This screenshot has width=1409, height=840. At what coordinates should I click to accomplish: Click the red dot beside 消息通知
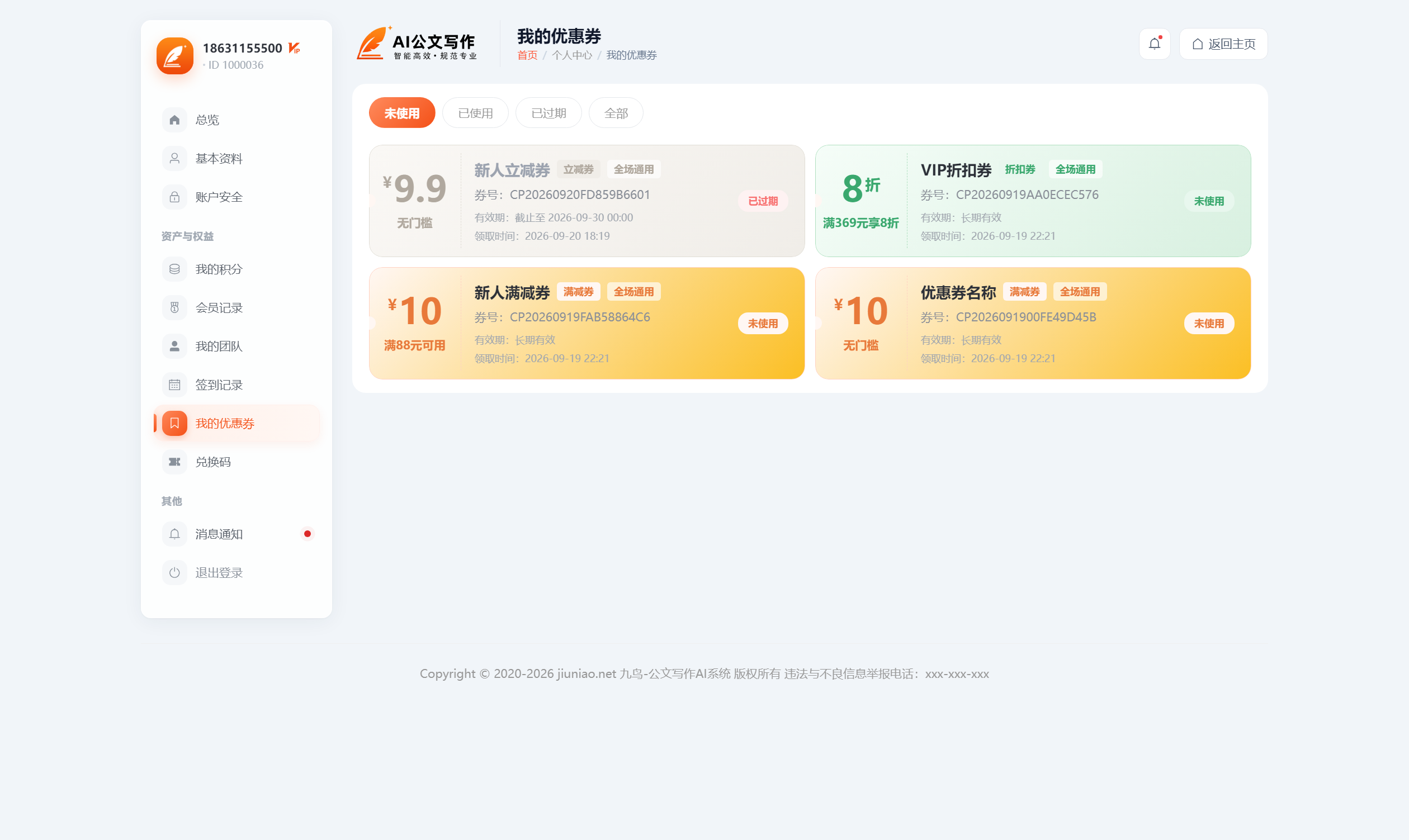point(307,534)
